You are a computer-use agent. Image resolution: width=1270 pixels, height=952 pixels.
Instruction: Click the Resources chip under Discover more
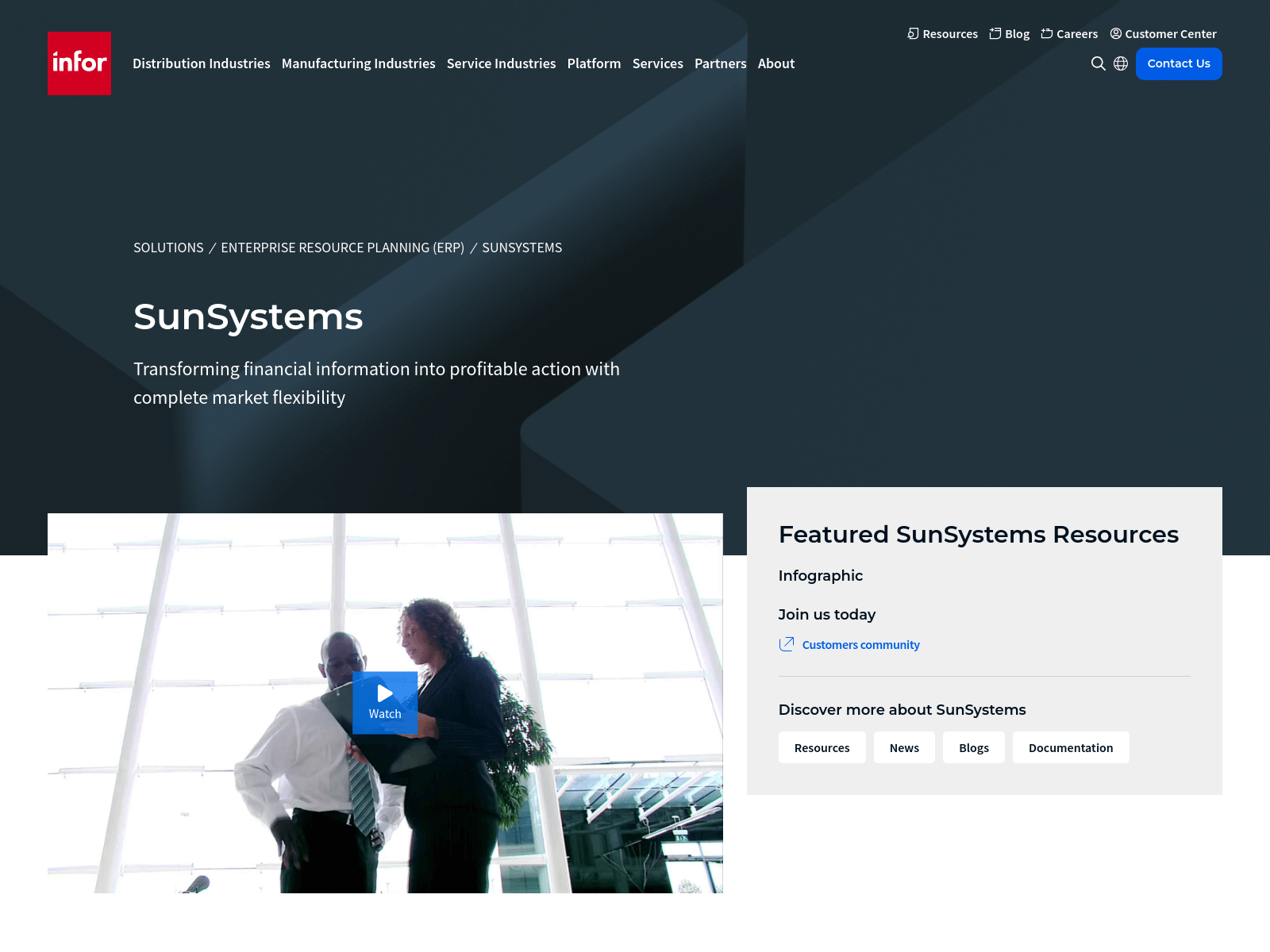pyautogui.click(x=822, y=747)
